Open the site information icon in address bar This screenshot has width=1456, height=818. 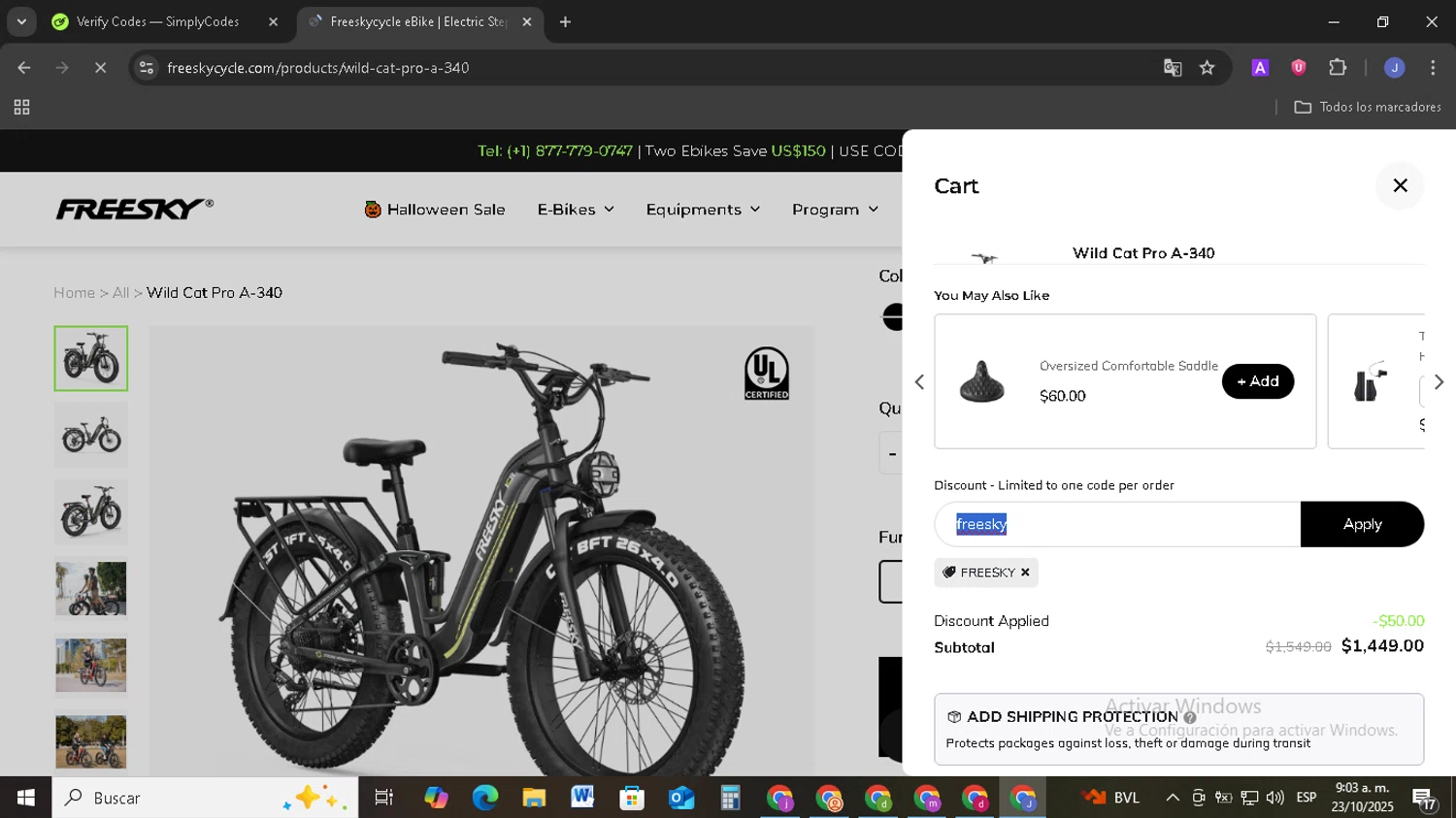pyautogui.click(x=147, y=68)
